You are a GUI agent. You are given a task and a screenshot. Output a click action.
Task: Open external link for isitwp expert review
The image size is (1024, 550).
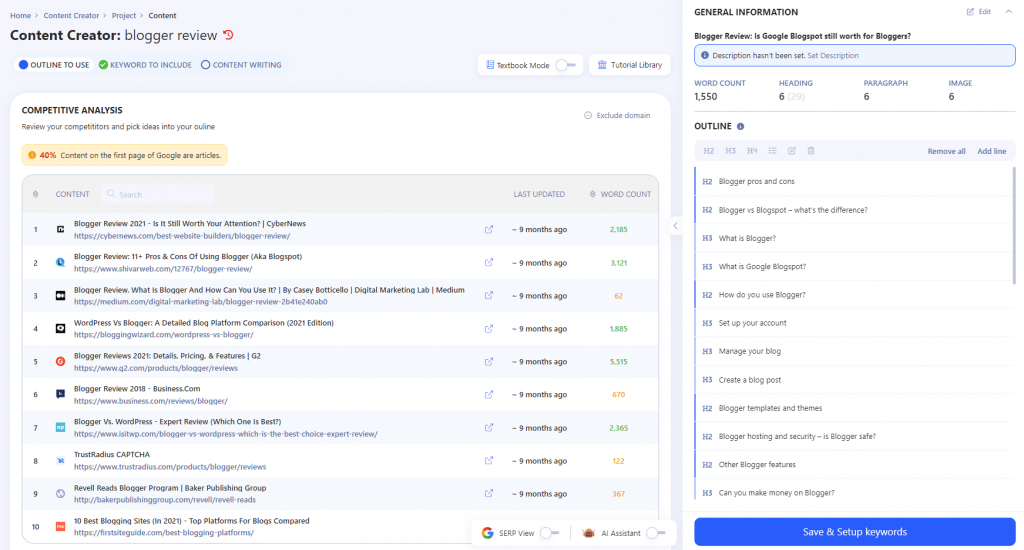click(x=488, y=428)
